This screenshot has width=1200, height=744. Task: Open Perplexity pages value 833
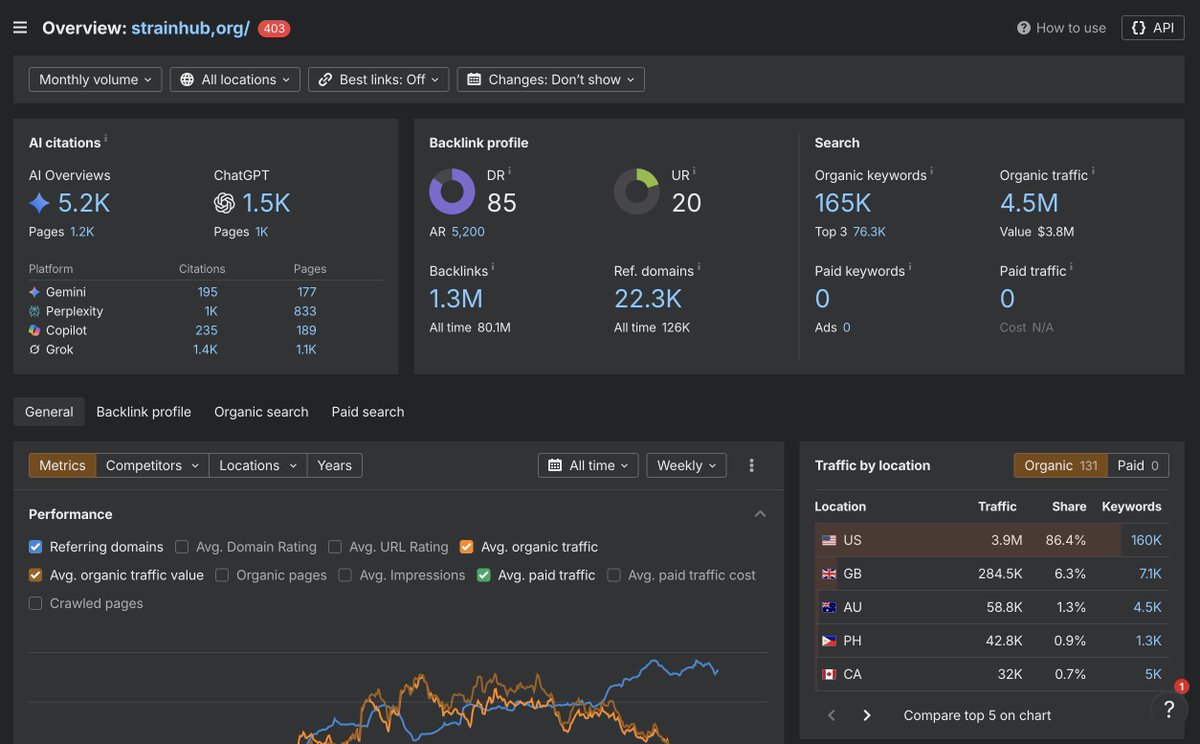[306, 311]
